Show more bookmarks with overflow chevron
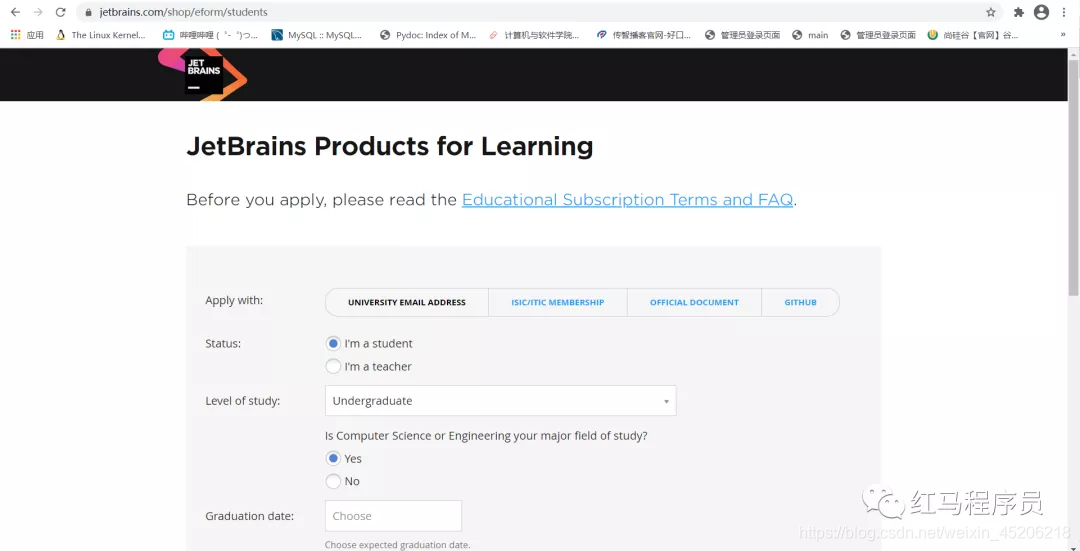Screen dimensions: 1080x551 click(x=1063, y=35)
